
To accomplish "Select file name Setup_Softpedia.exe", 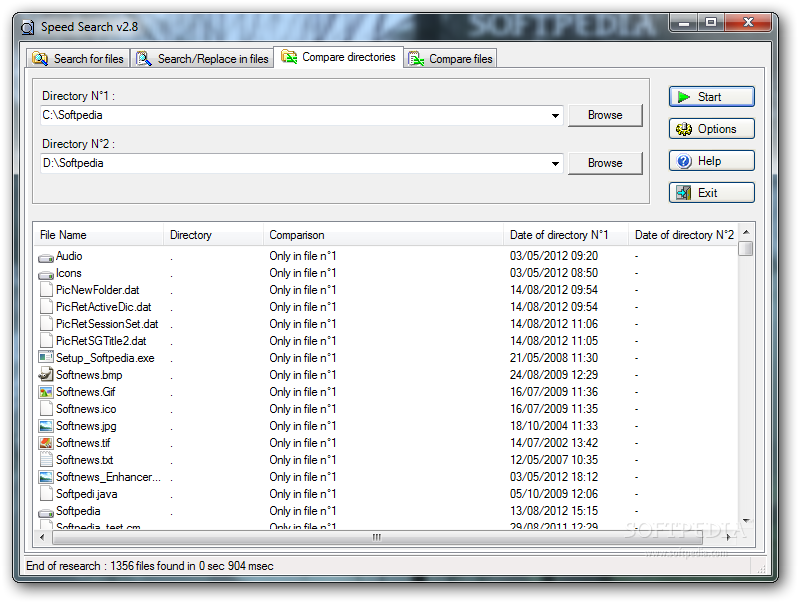I will [105, 358].
